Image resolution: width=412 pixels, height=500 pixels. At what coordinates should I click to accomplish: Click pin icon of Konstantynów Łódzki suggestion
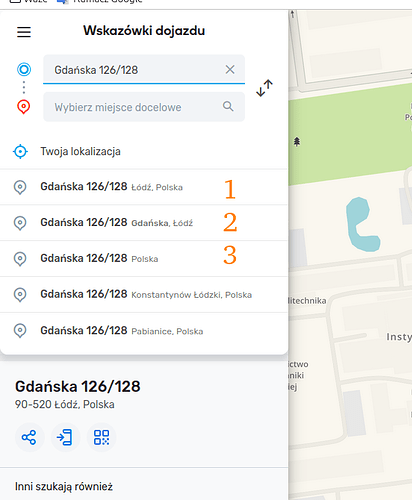pyautogui.click(x=20, y=295)
